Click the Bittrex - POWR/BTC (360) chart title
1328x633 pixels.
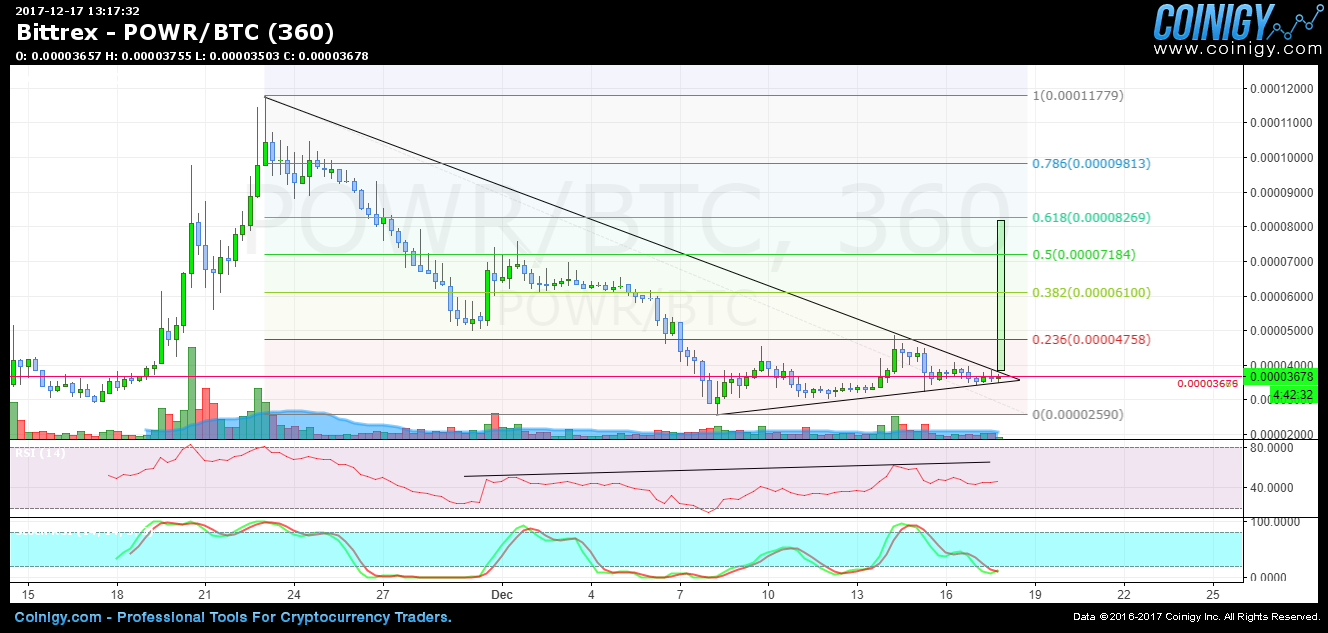pos(176,33)
